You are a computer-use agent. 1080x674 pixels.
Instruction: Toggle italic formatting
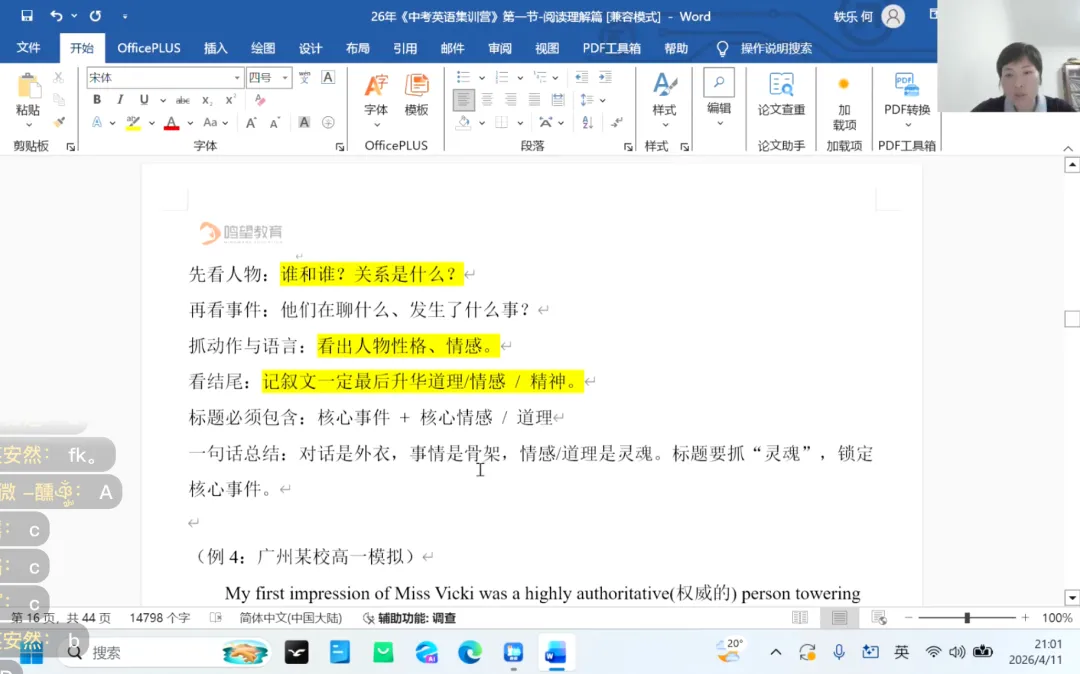(120, 99)
